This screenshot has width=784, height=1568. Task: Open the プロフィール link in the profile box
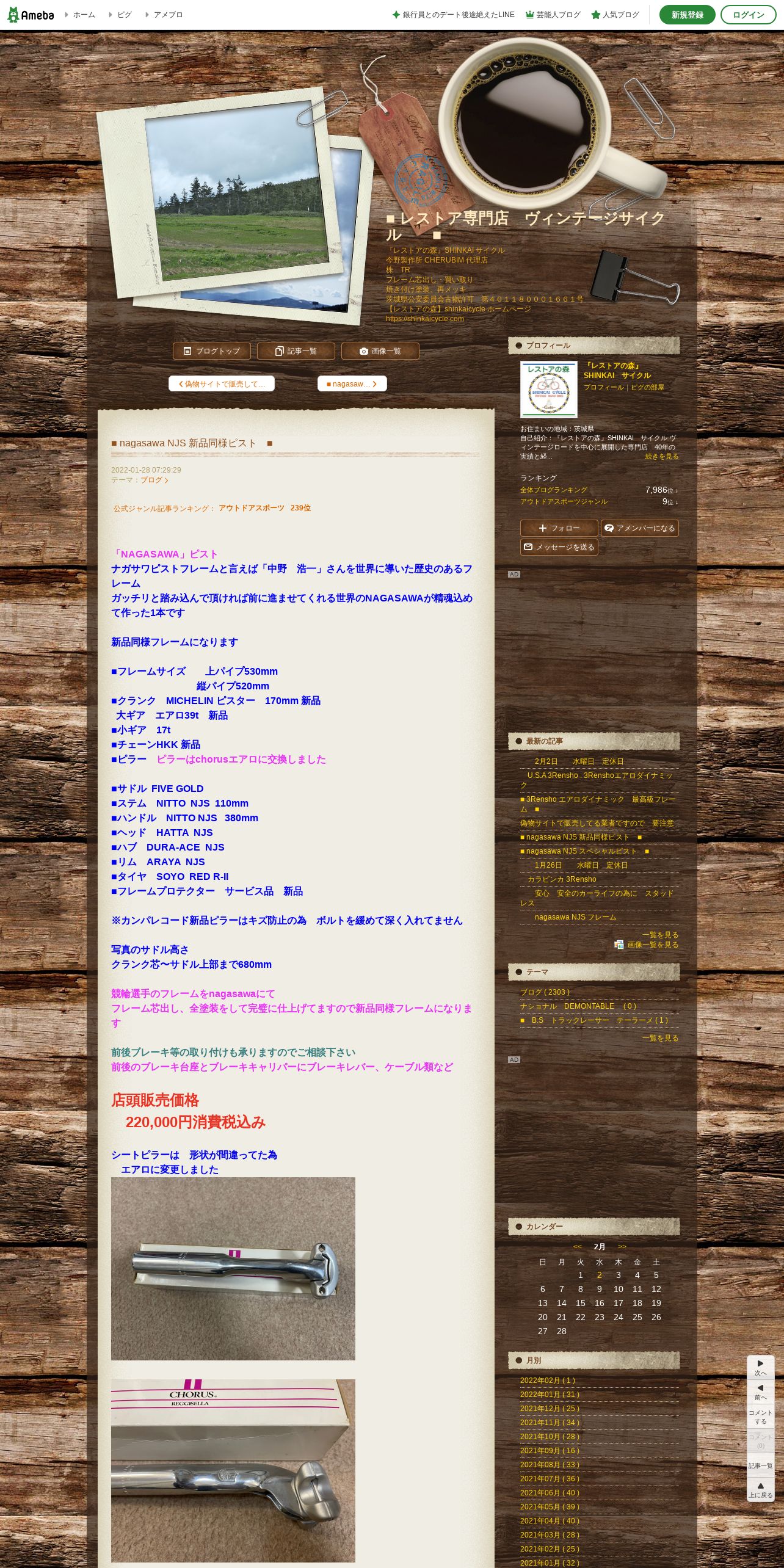click(x=603, y=387)
